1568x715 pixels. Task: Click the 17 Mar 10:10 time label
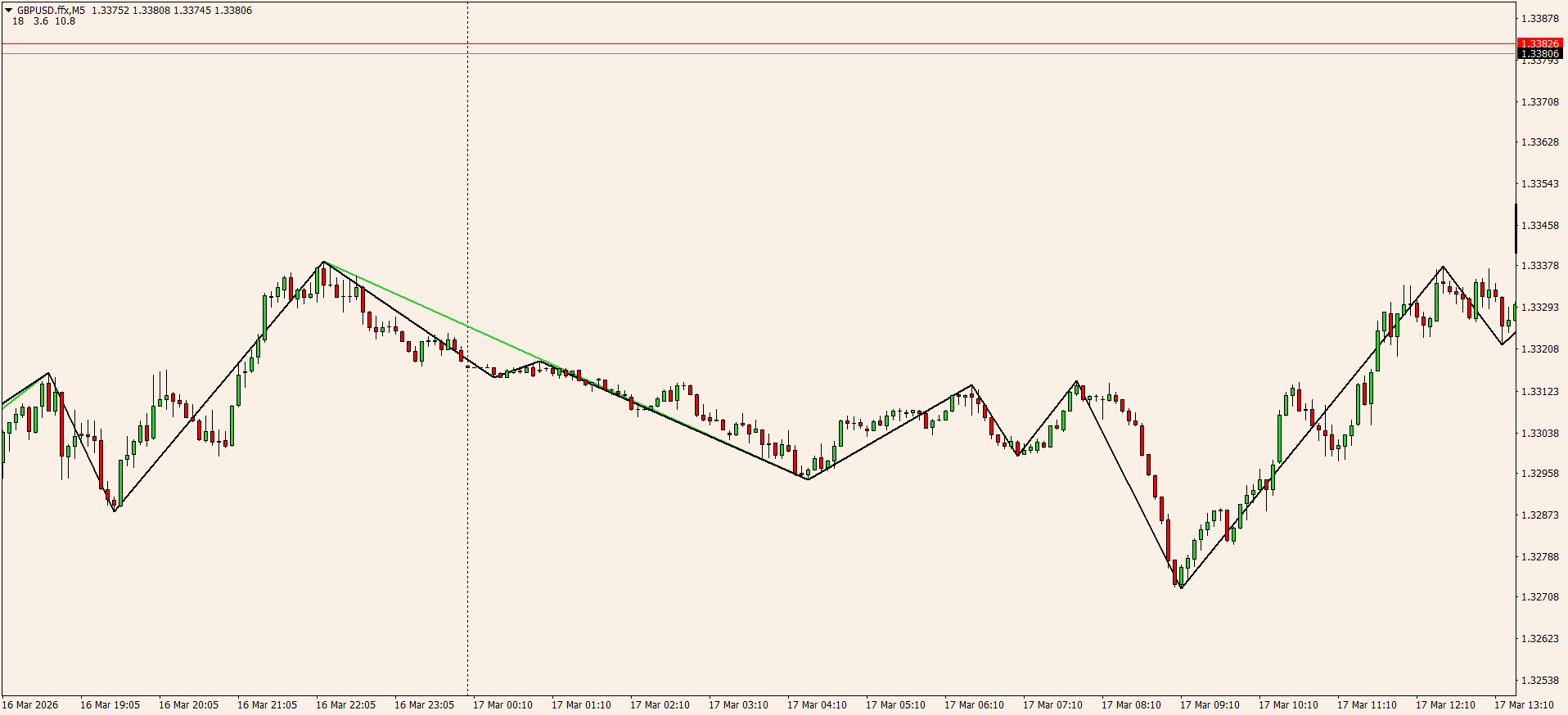(1288, 705)
